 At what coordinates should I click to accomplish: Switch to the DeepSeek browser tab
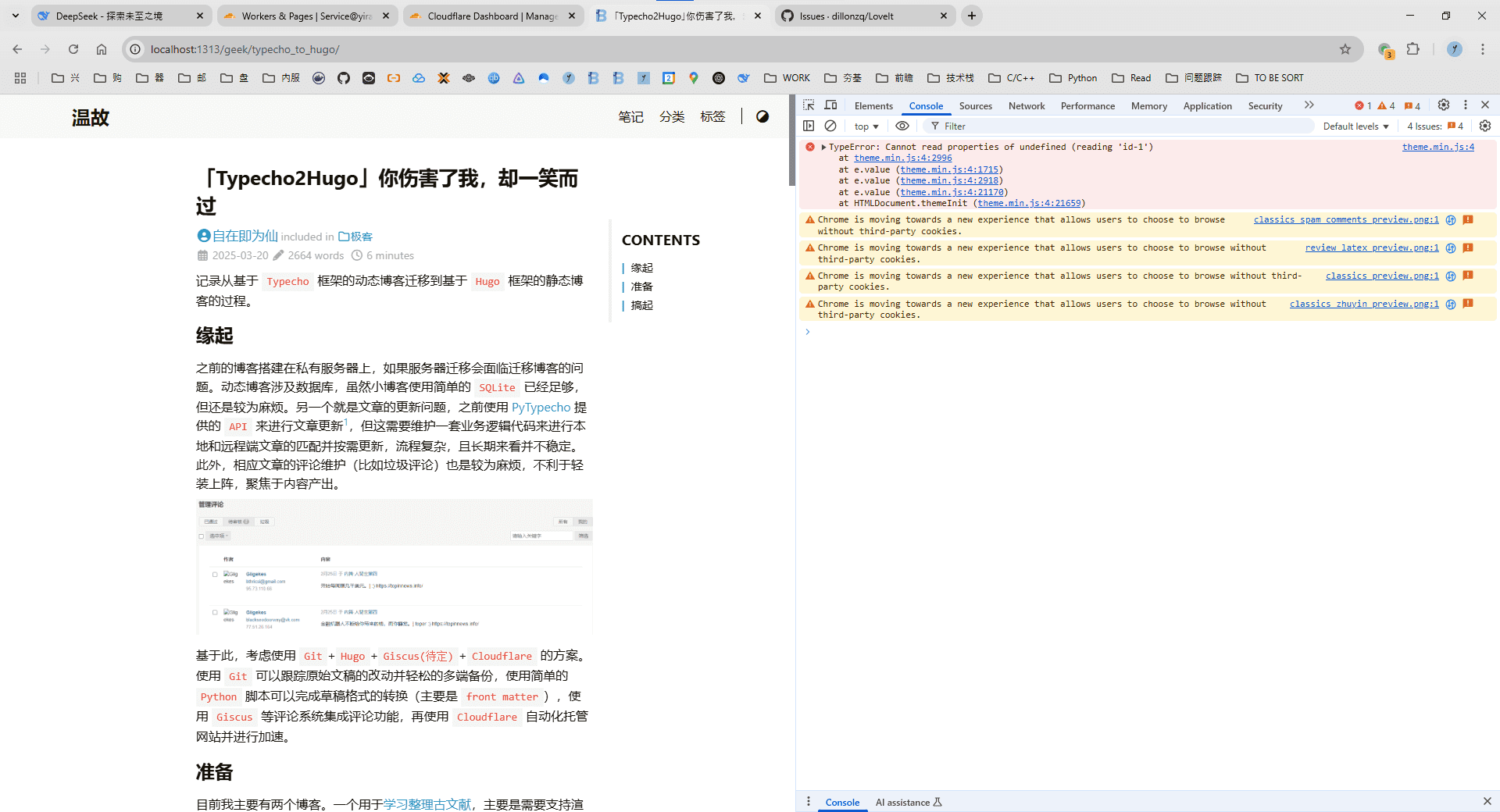[121, 16]
